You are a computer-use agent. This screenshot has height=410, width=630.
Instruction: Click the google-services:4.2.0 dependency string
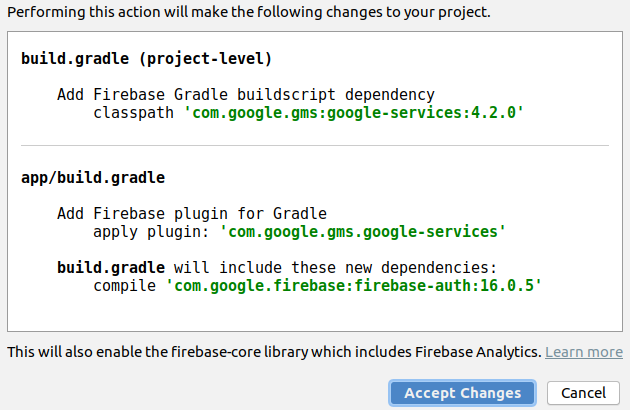[353, 113]
